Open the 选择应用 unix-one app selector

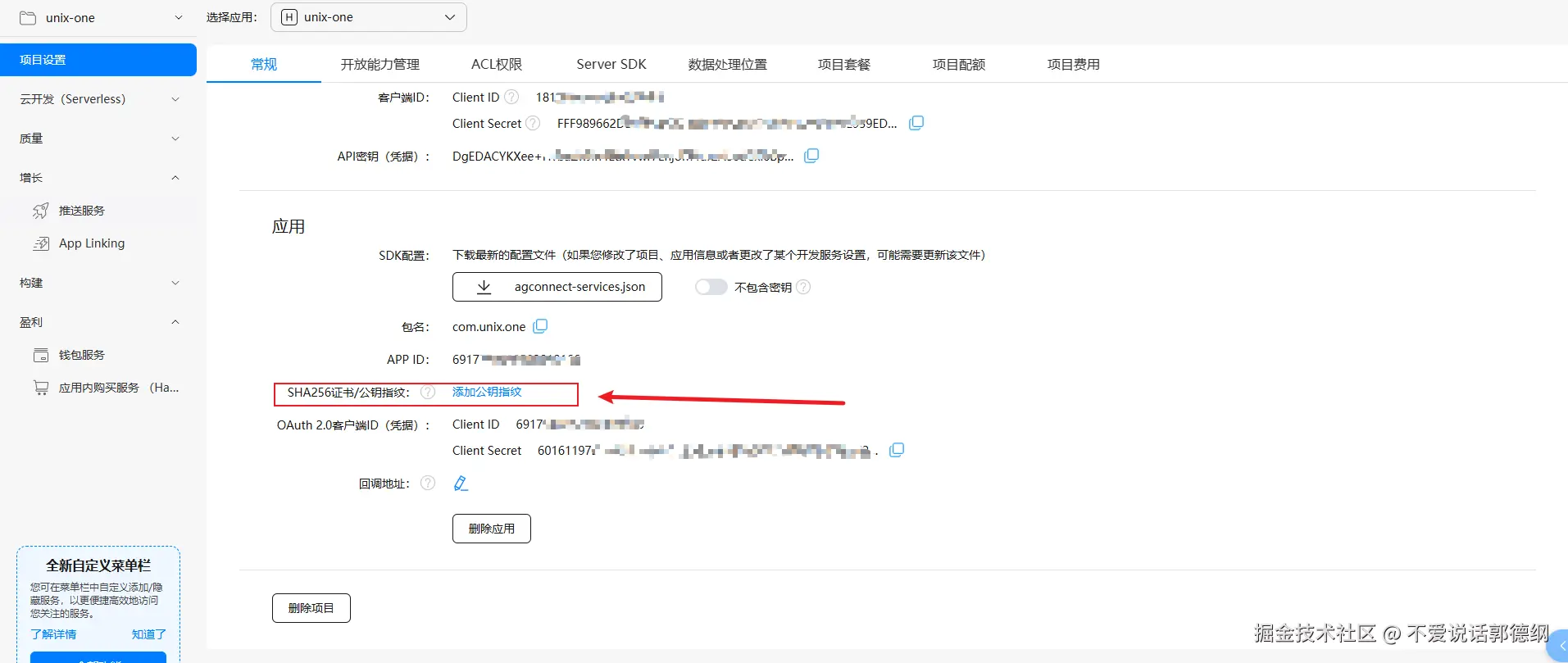369,17
